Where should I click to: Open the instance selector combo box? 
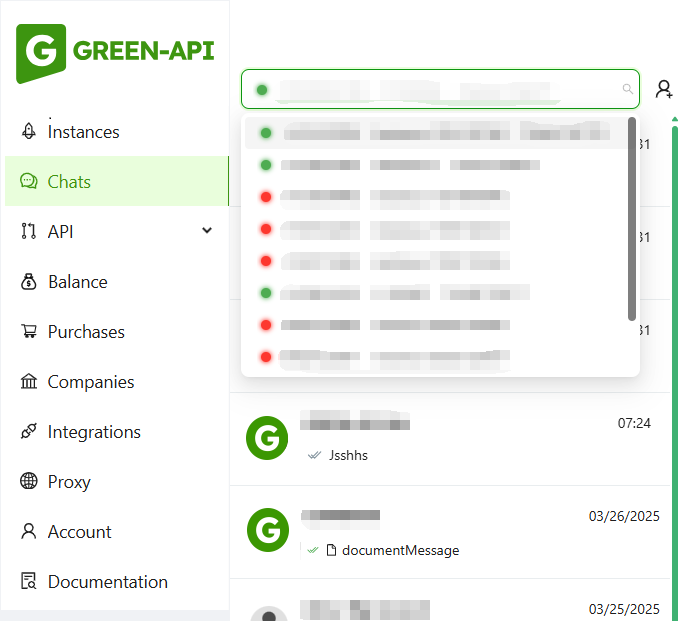(440, 89)
